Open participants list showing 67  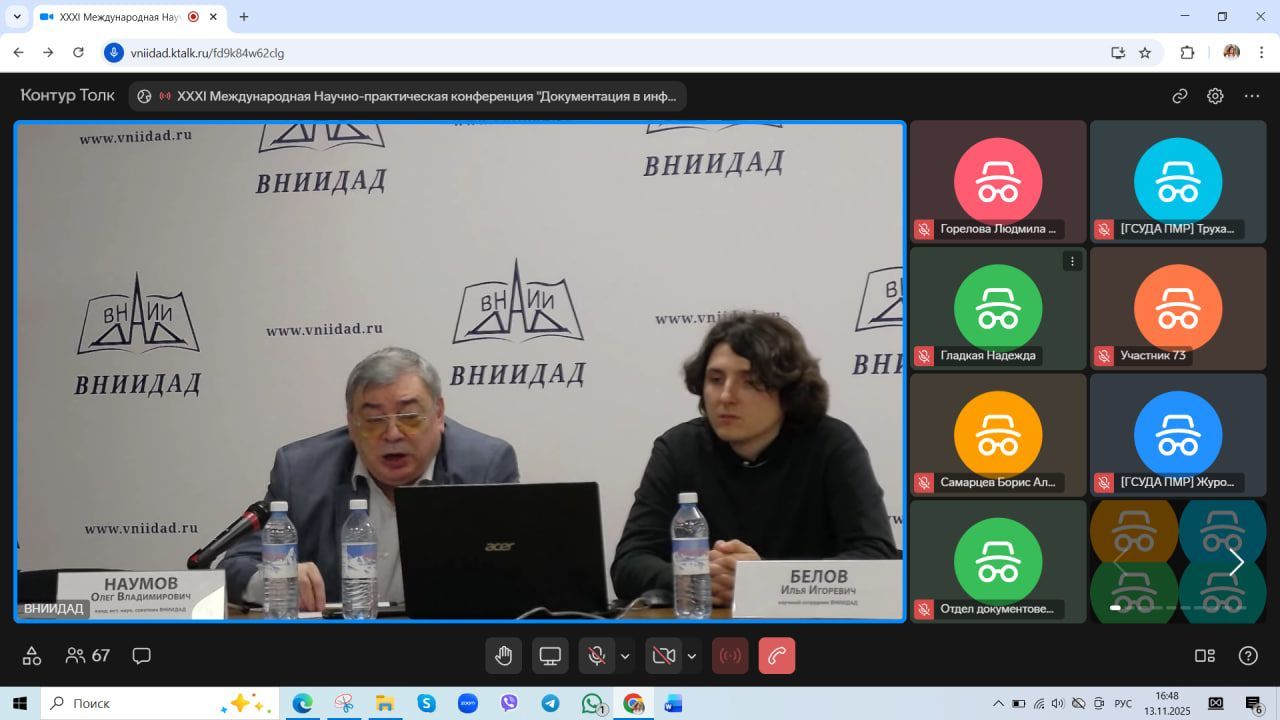(x=88, y=656)
